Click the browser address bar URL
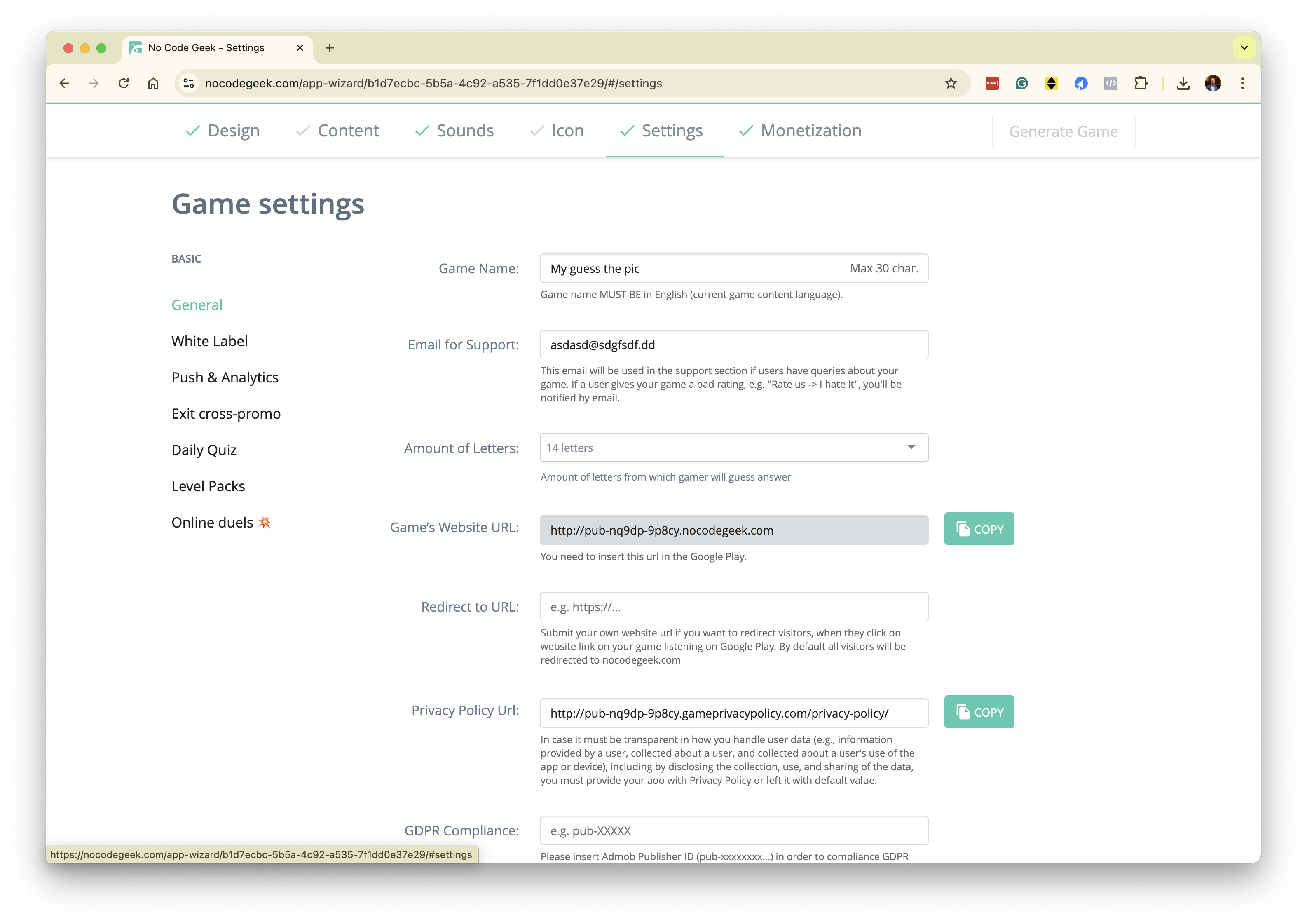The height and width of the screenshot is (924, 1307). pyautogui.click(x=433, y=83)
